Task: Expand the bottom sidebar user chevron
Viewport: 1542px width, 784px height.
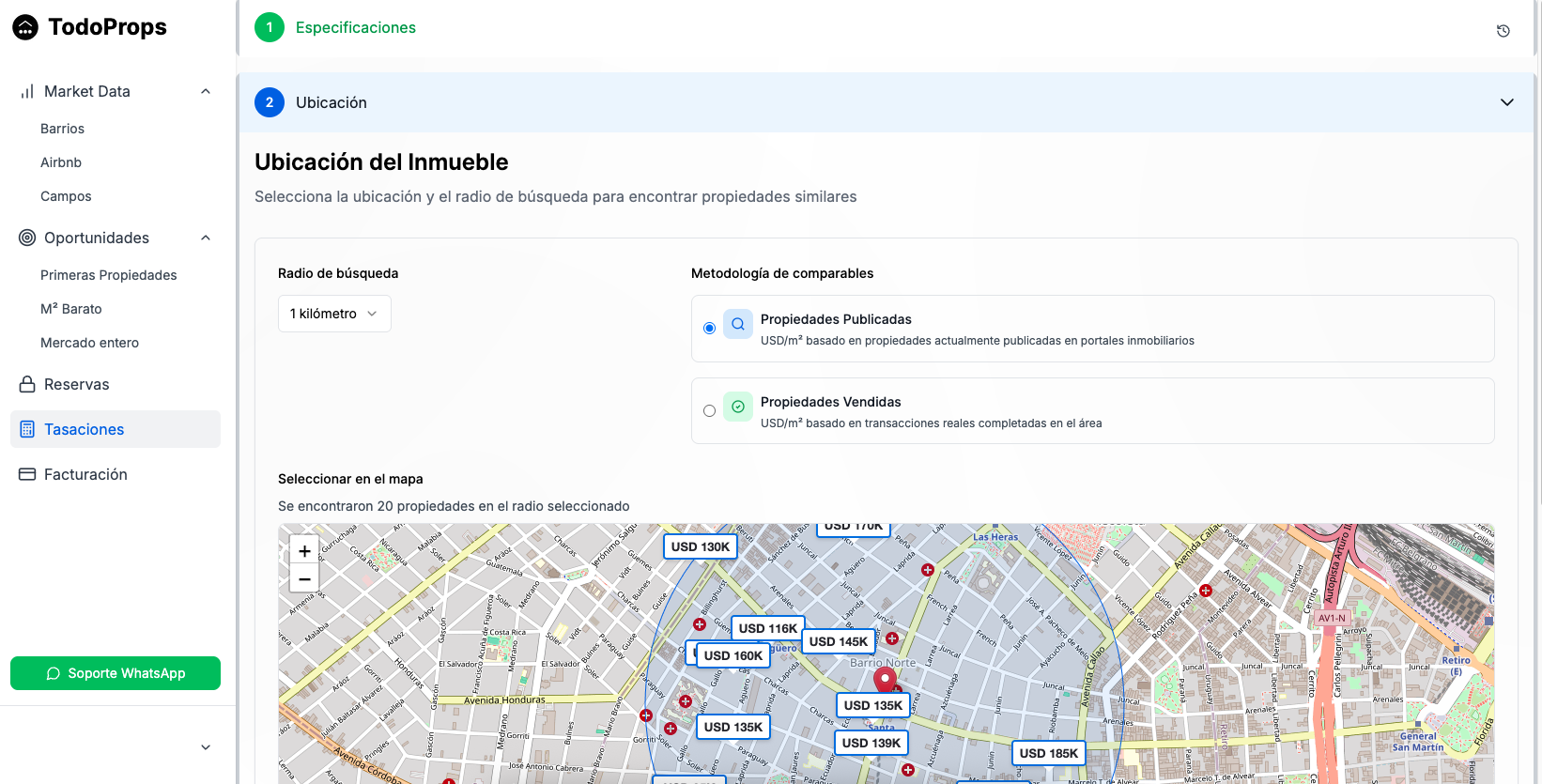Action: tap(206, 747)
